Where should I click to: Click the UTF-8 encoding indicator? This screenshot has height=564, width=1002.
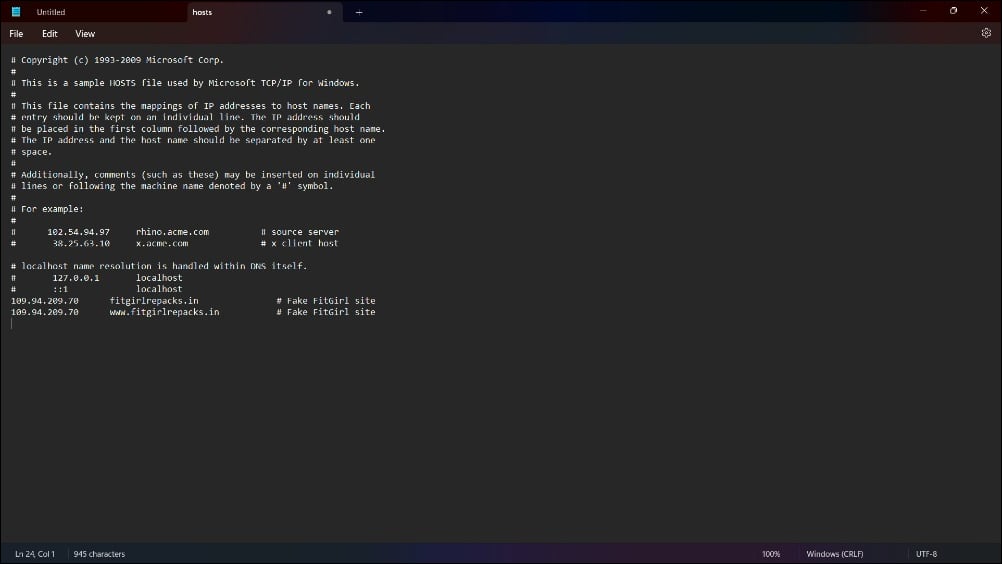pyautogui.click(x=927, y=554)
